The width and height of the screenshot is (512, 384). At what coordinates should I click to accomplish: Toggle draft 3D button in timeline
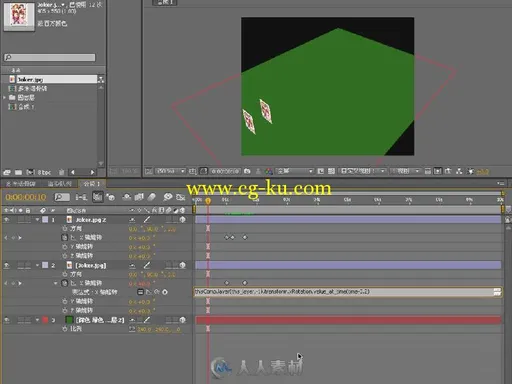click(x=111, y=197)
